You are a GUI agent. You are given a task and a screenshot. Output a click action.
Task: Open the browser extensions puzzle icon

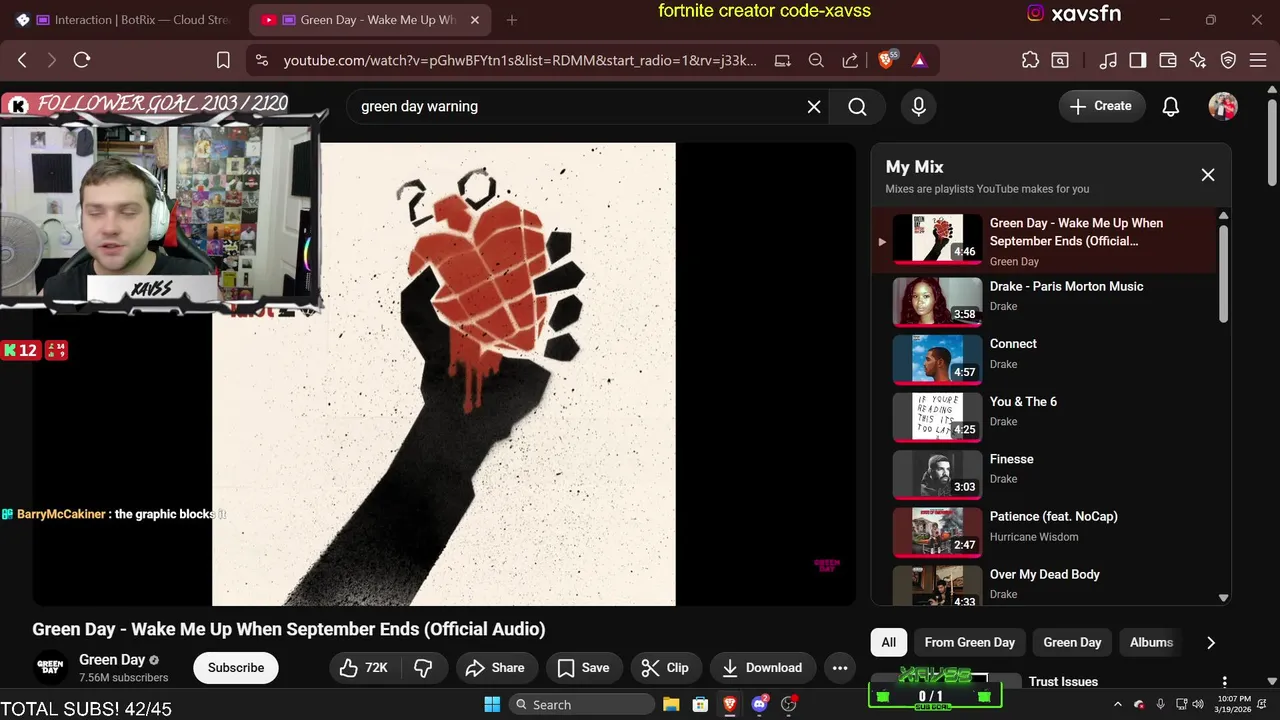pos(1030,60)
